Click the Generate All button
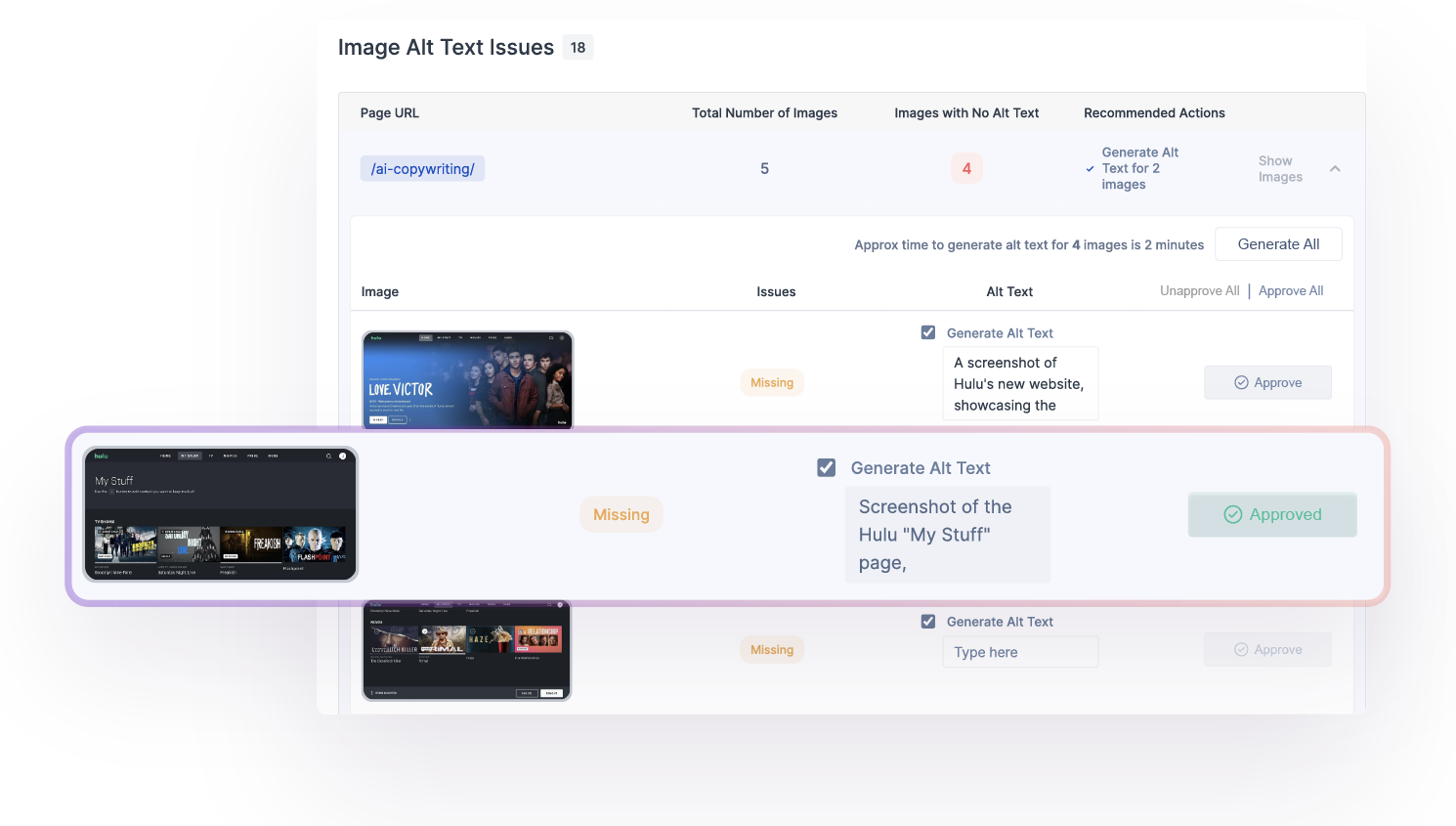This screenshot has width=1456, height=826. (1278, 243)
